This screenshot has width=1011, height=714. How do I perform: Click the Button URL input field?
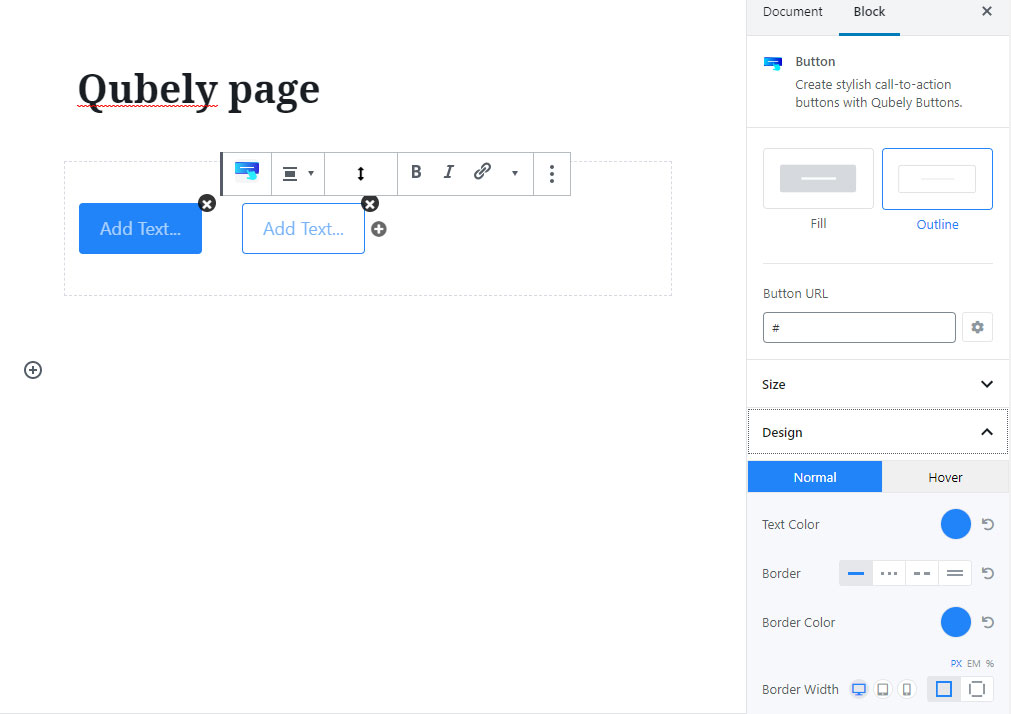[859, 328]
